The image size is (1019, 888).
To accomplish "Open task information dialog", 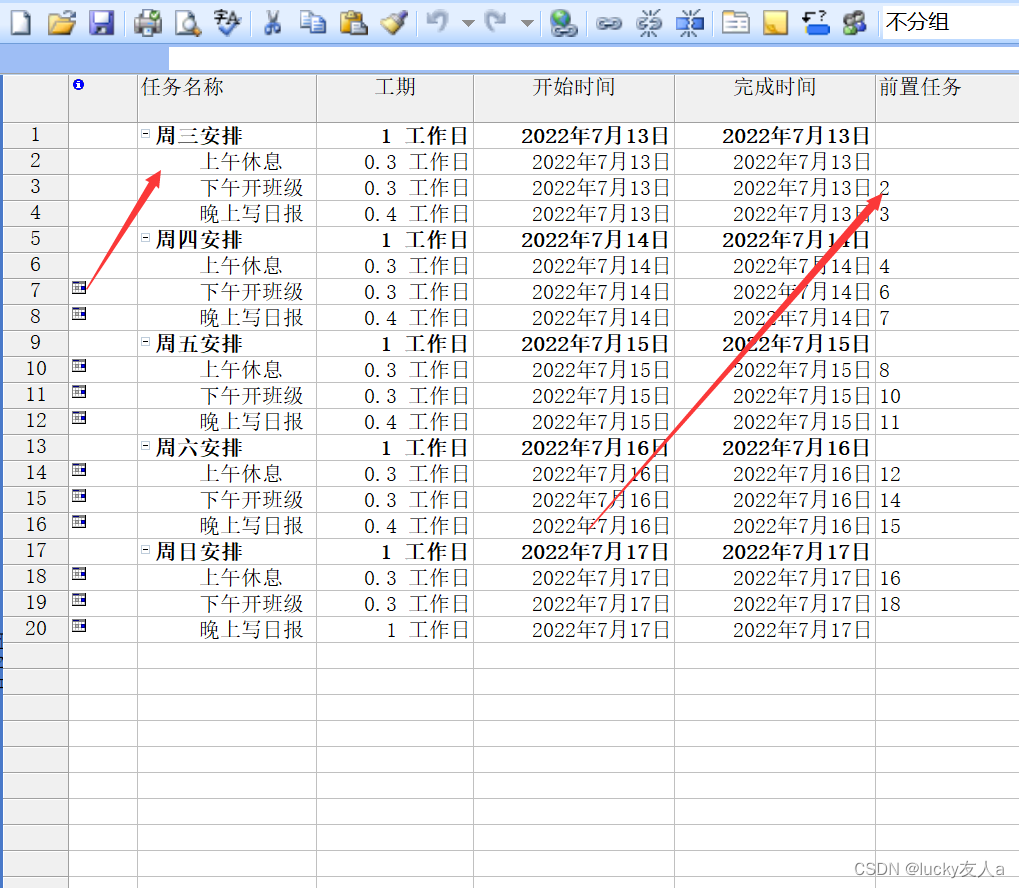I will [736, 23].
